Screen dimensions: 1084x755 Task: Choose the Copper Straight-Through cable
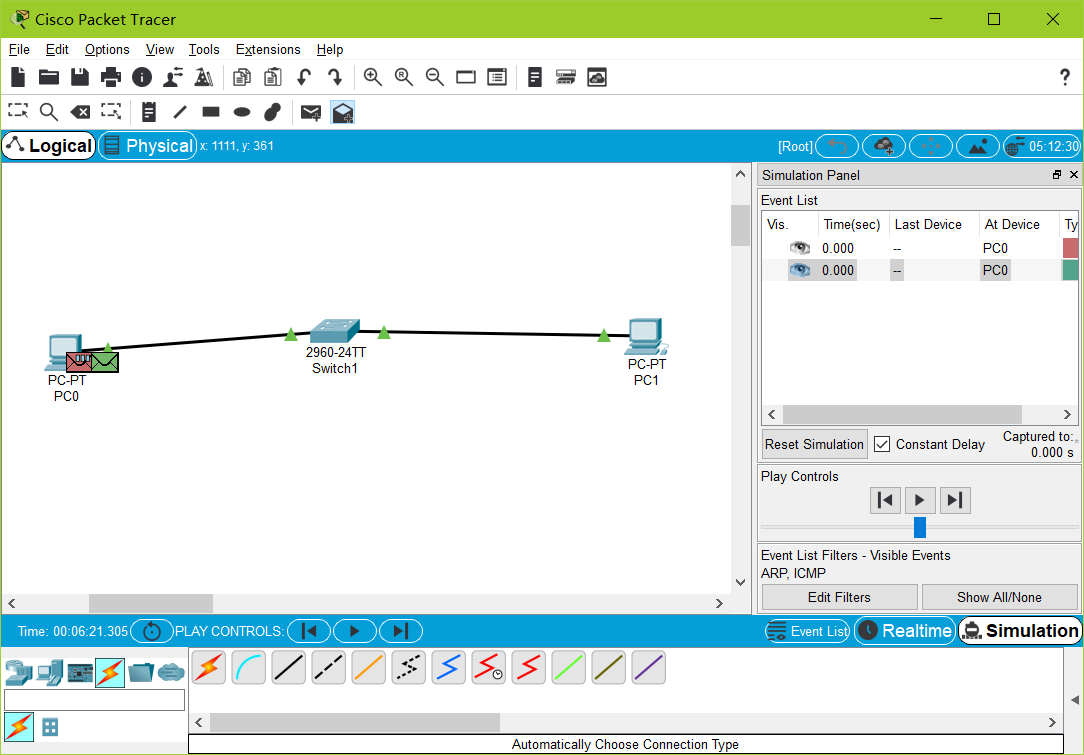coord(289,667)
